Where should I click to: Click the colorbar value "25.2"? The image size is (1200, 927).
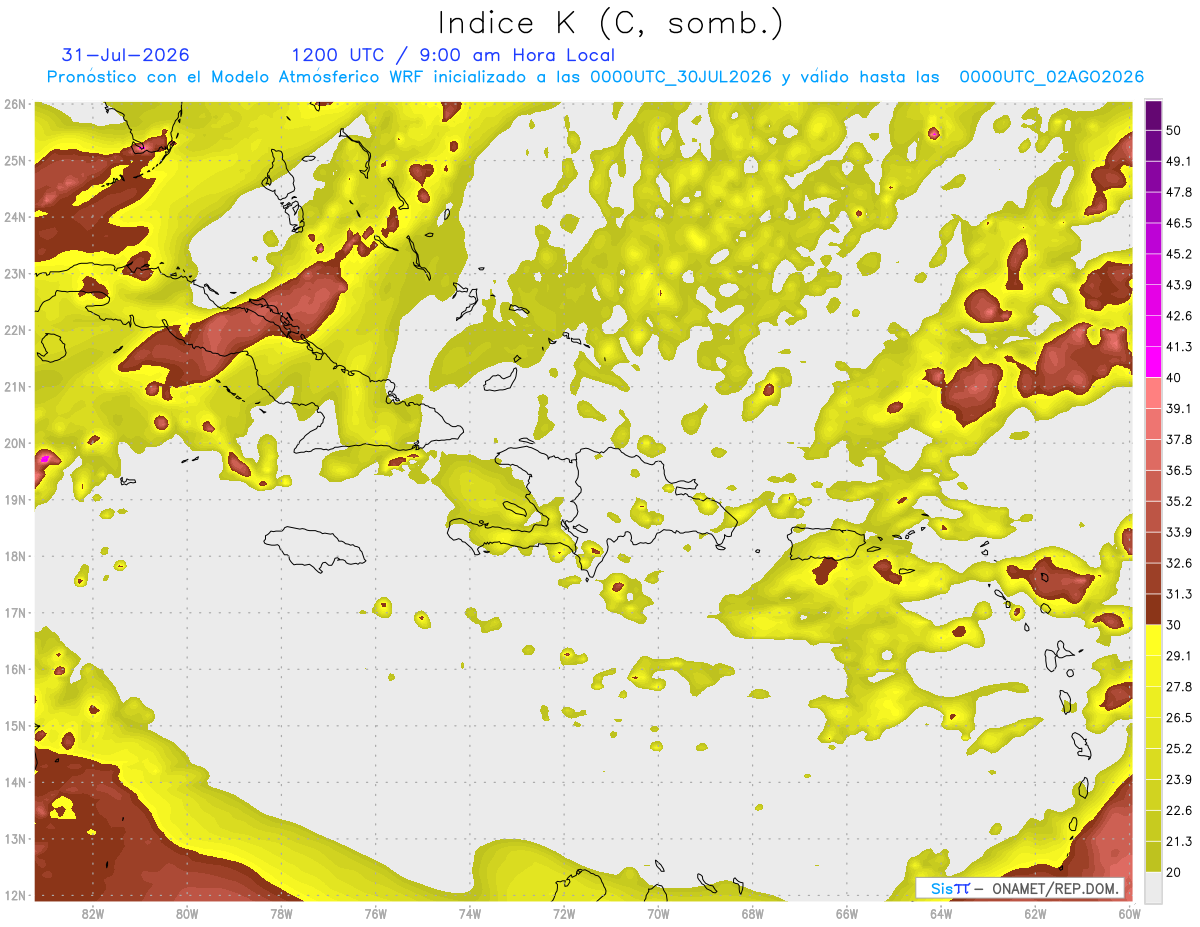[1179, 749]
